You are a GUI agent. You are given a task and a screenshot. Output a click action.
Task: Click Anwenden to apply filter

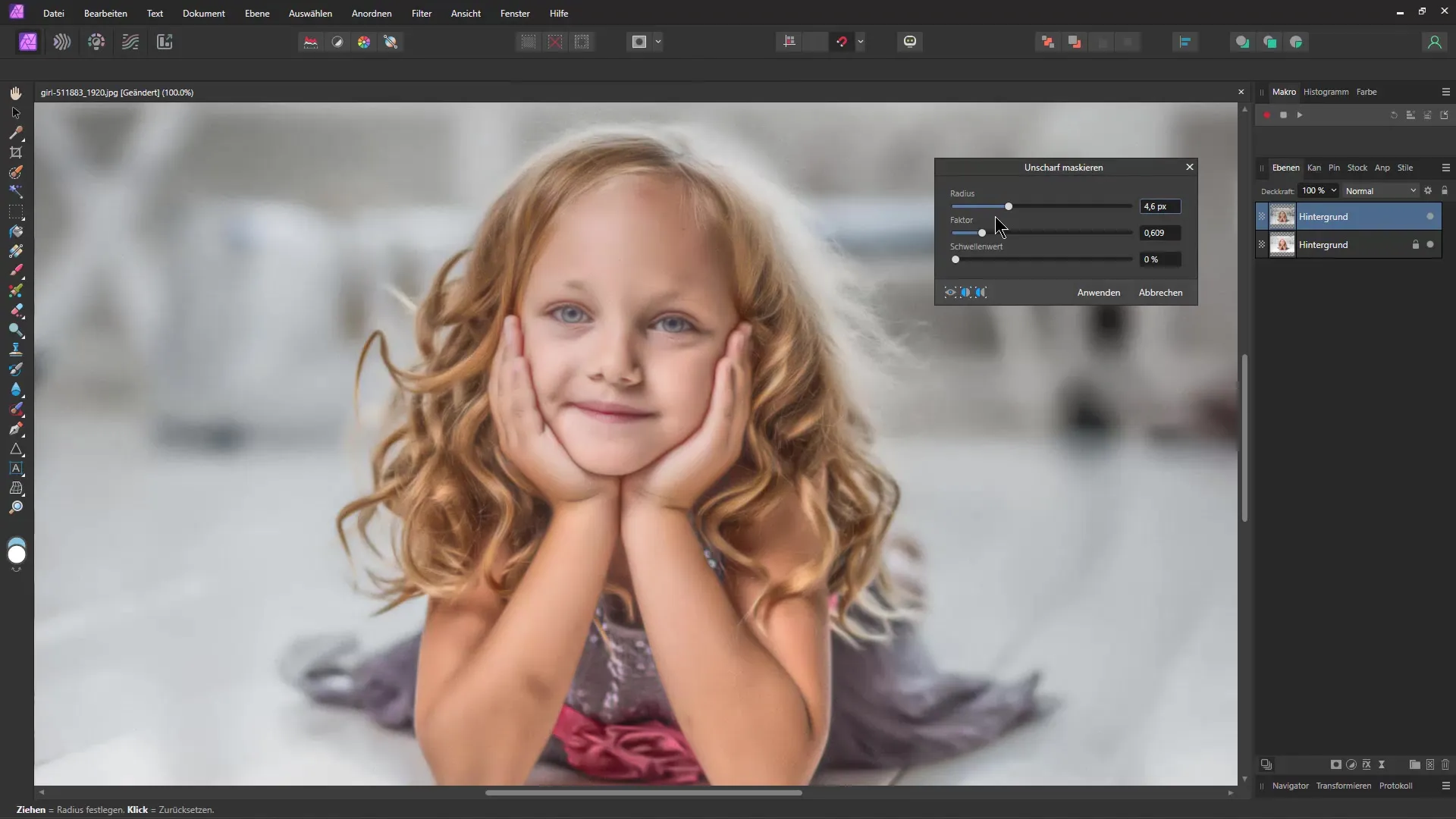[x=1098, y=293]
